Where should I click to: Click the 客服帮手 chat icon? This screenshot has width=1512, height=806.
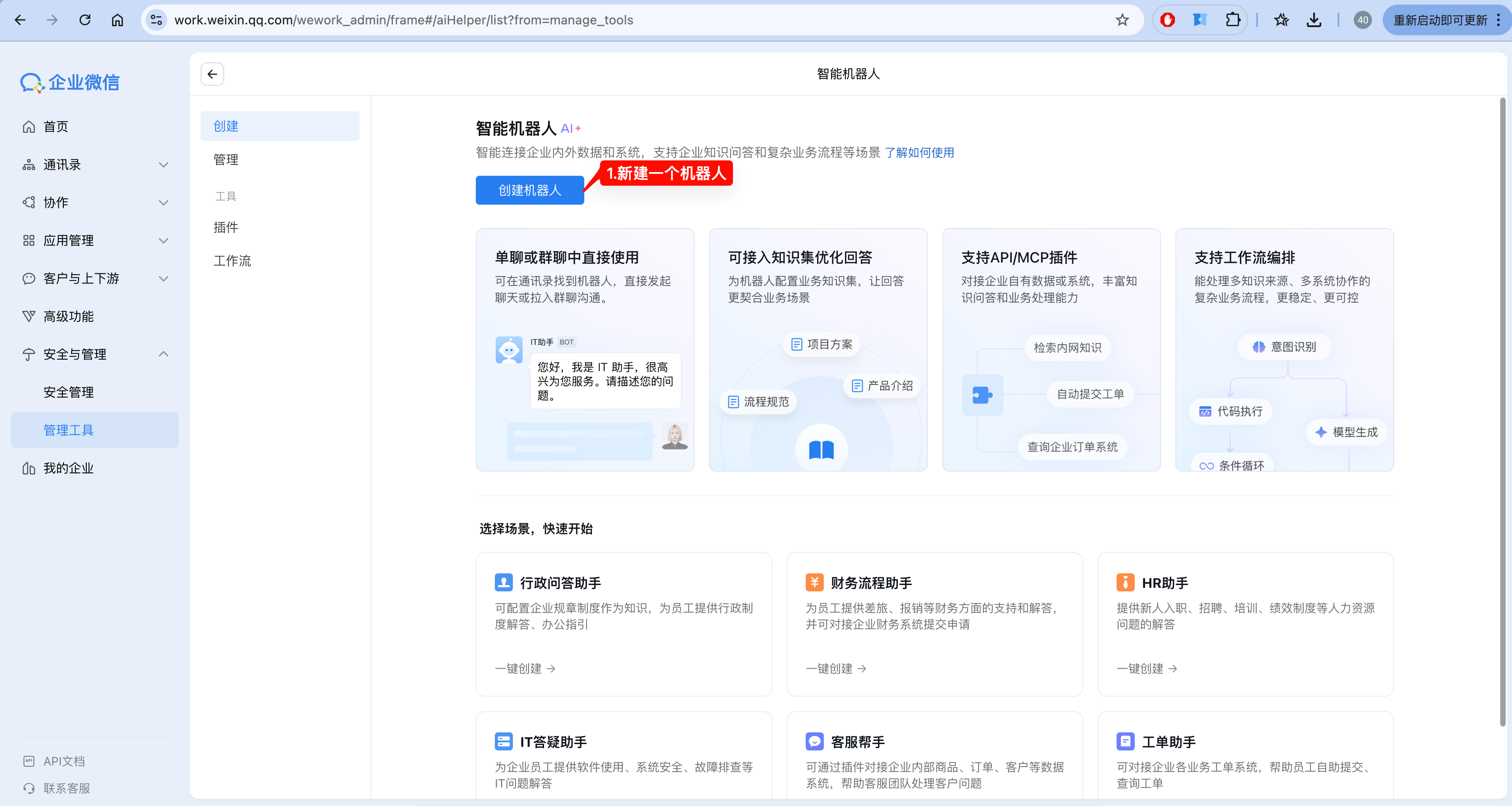(815, 741)
